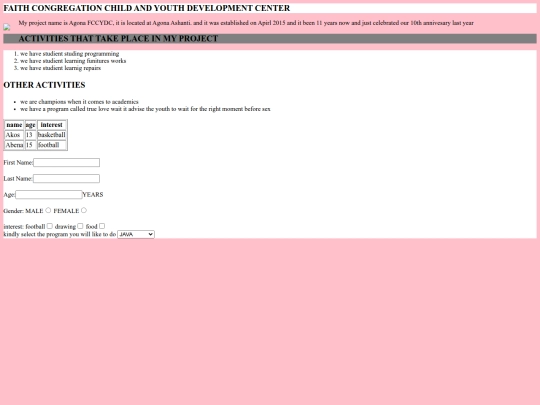This screenshot has height=405, width=540.
Task: Click the 'OTHER ACTIVITIES' heading
Action: point(44,85)
